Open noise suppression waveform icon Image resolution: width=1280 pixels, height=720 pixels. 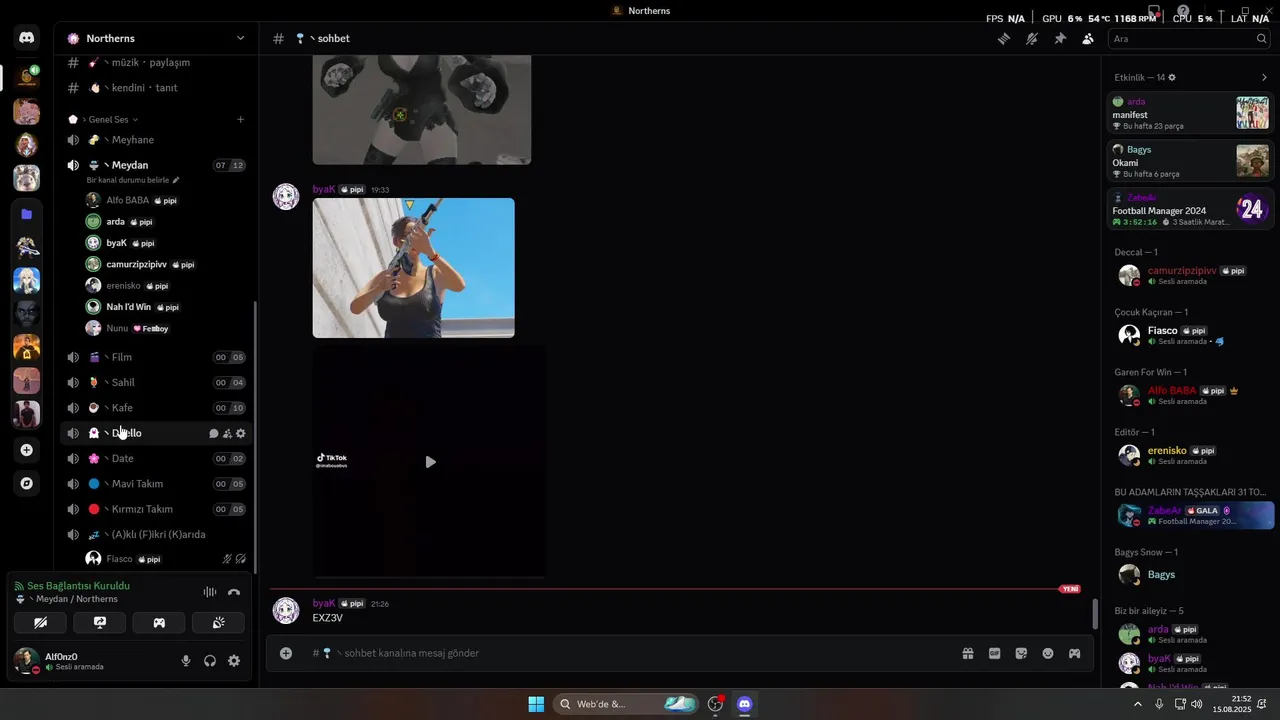click(x=210, y=592)
